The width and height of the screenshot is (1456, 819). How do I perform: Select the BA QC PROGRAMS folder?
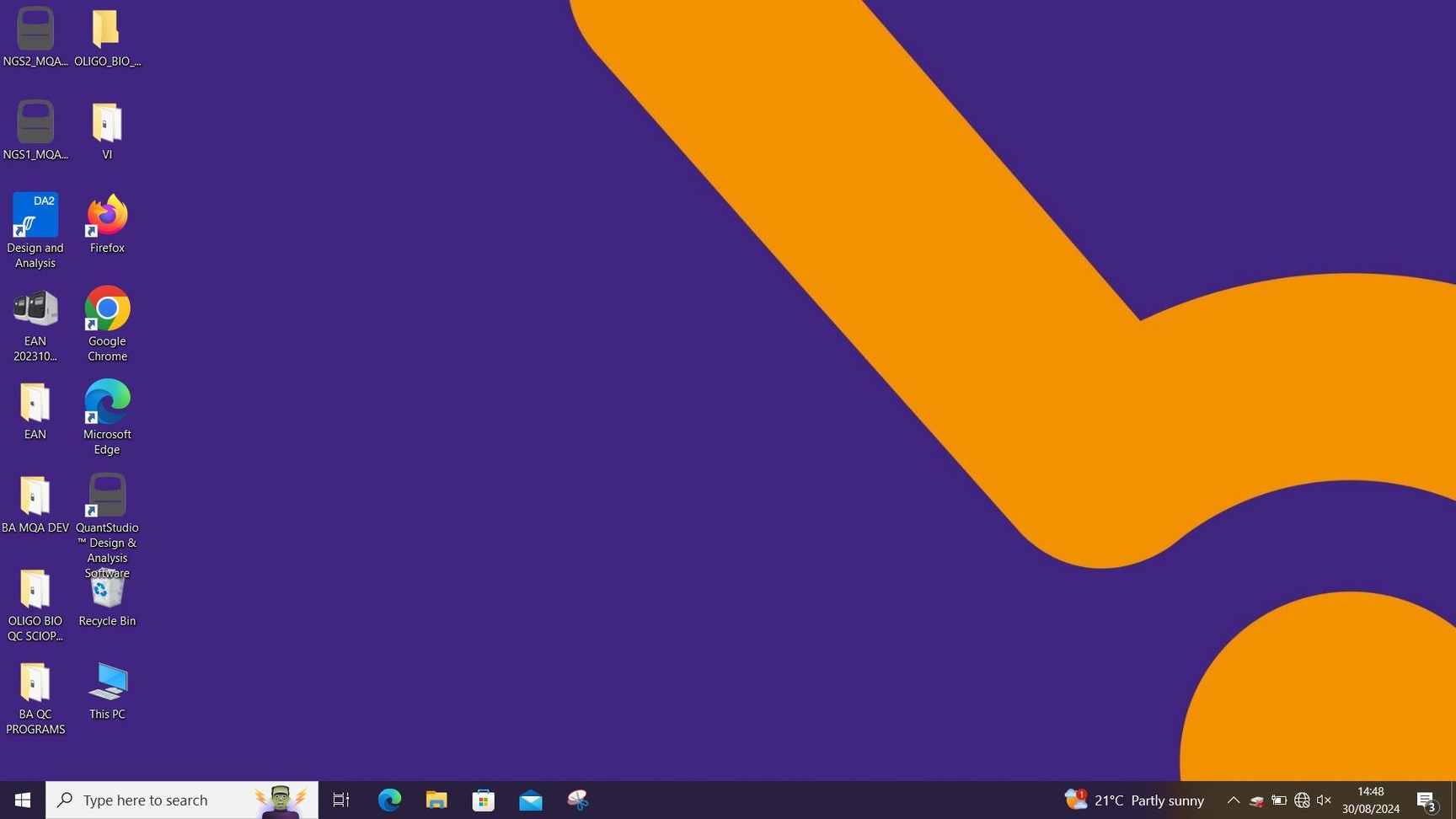[35, 683]
